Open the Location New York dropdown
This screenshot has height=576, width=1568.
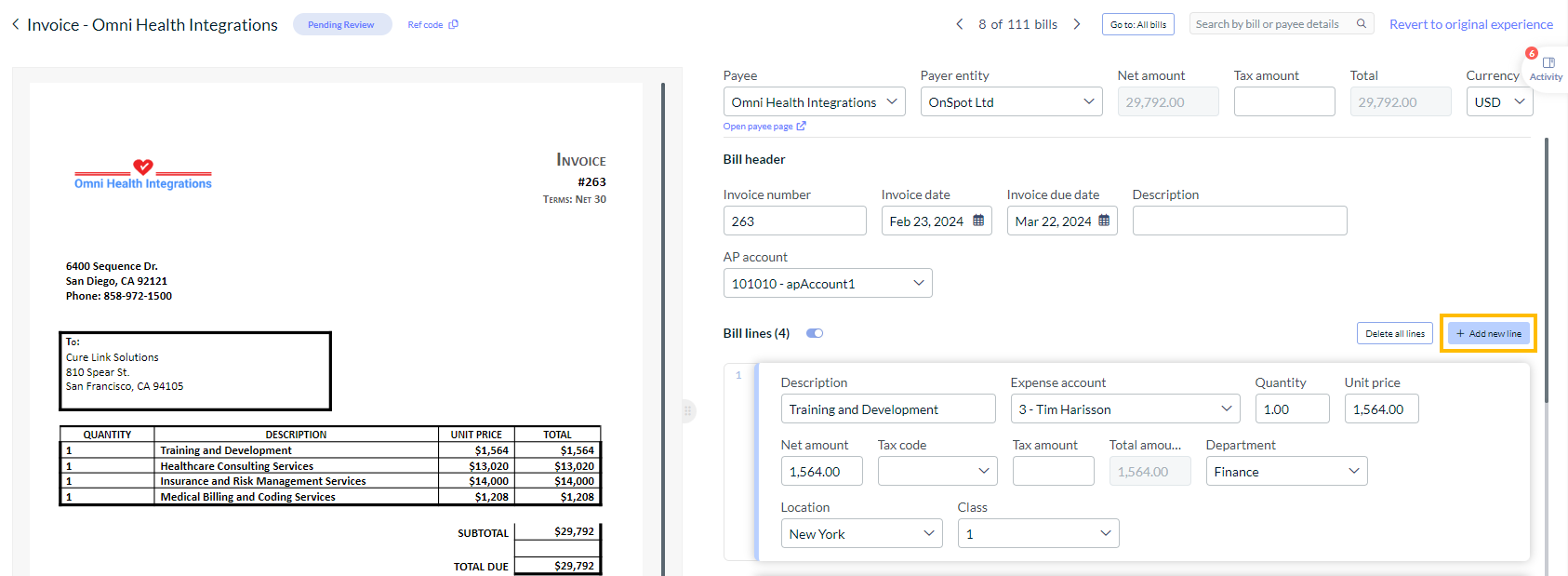[x=862, y=533]
